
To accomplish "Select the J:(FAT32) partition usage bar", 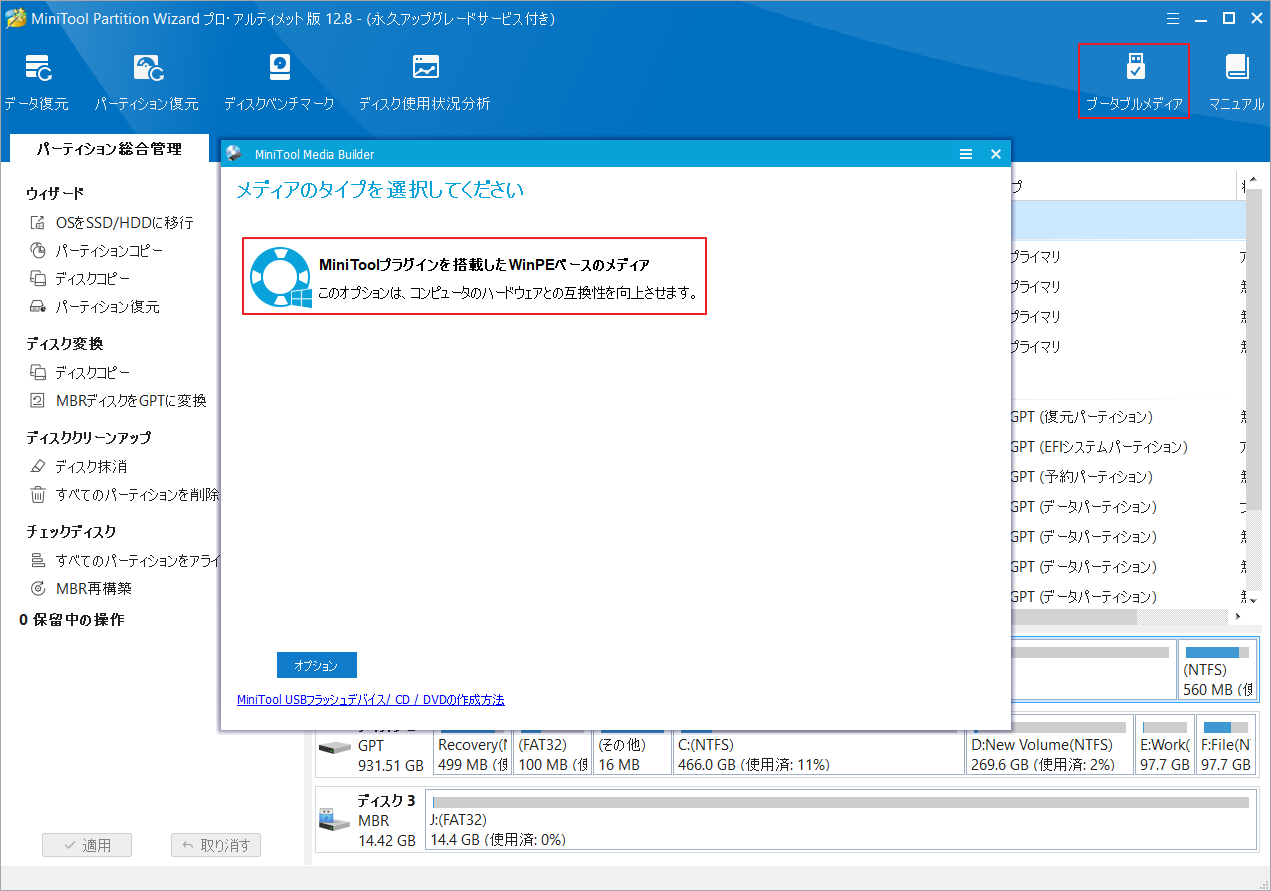I will click(x=838, y=802).
